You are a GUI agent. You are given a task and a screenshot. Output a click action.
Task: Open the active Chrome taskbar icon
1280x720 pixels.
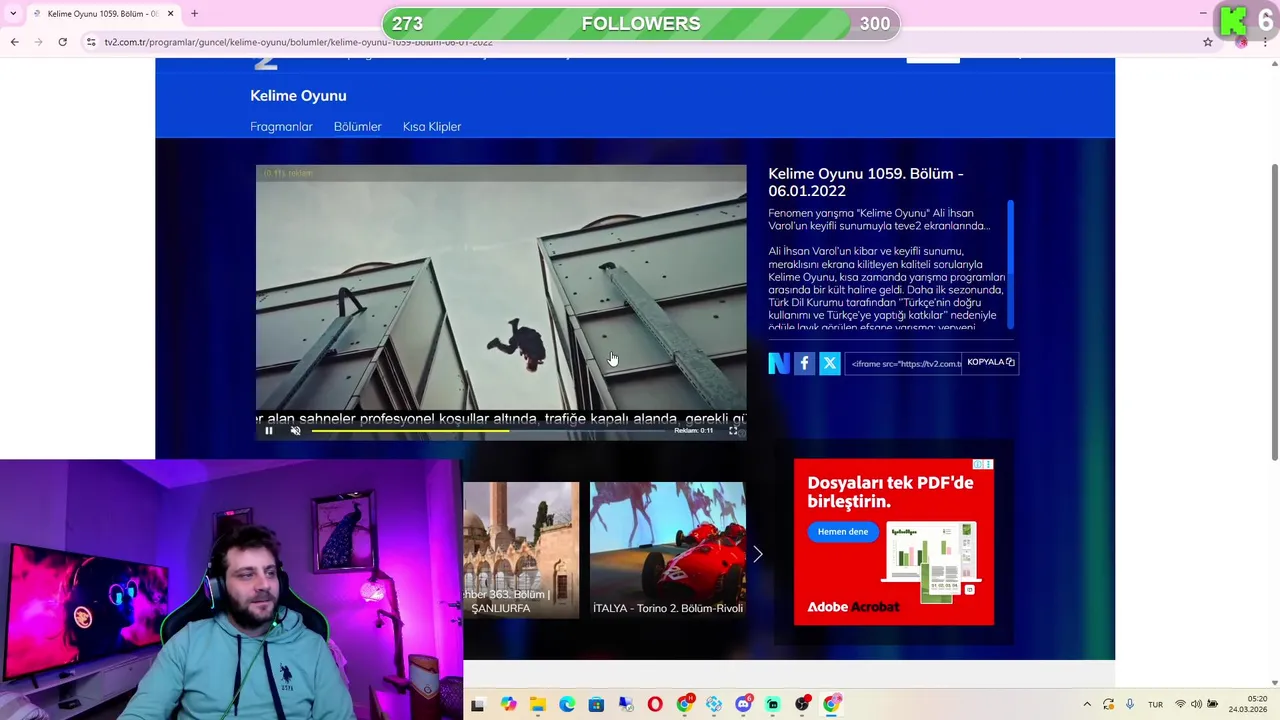[832, 704]
